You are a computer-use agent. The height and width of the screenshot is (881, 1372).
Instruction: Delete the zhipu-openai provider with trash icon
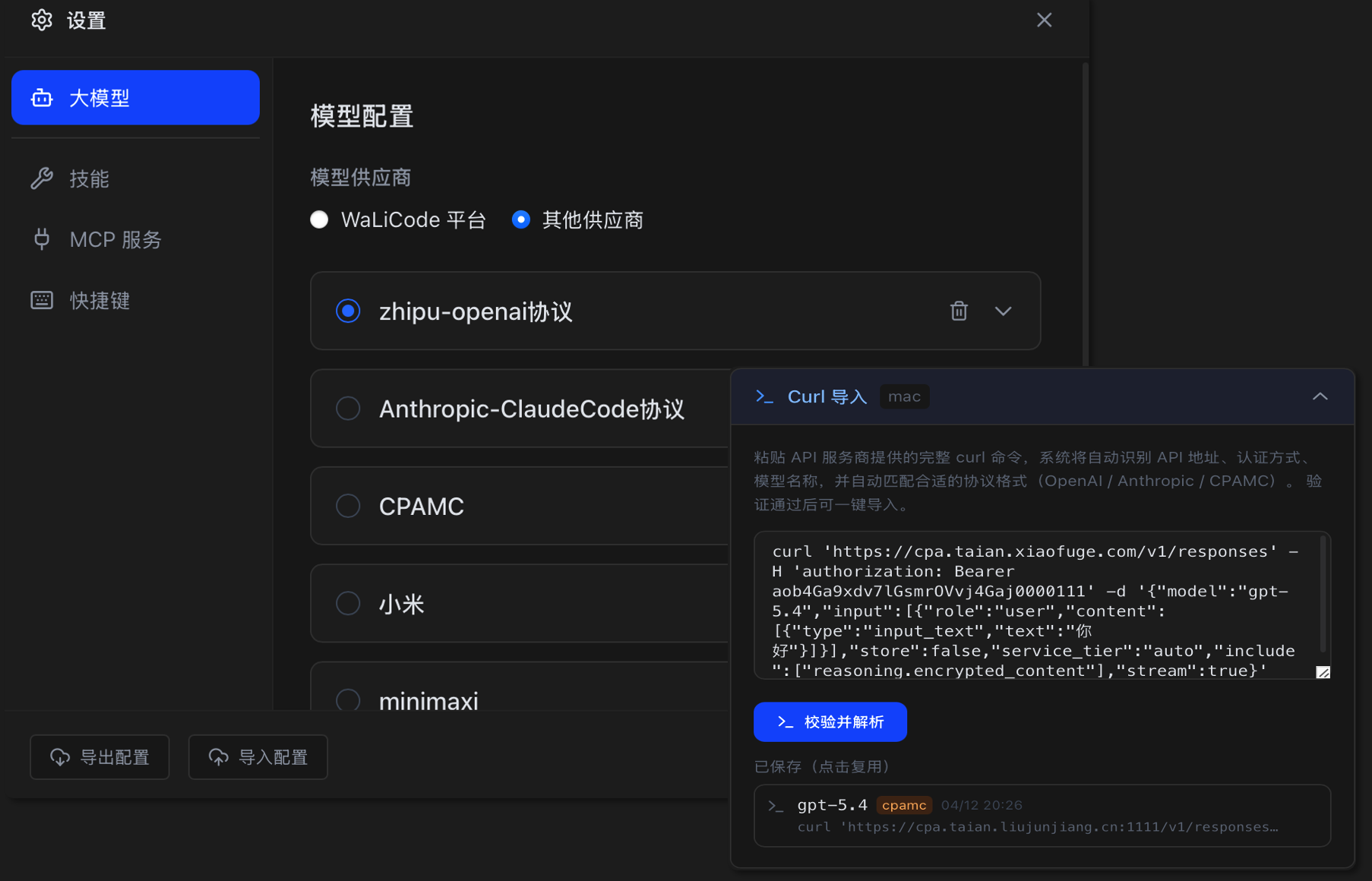click(959, 311)
